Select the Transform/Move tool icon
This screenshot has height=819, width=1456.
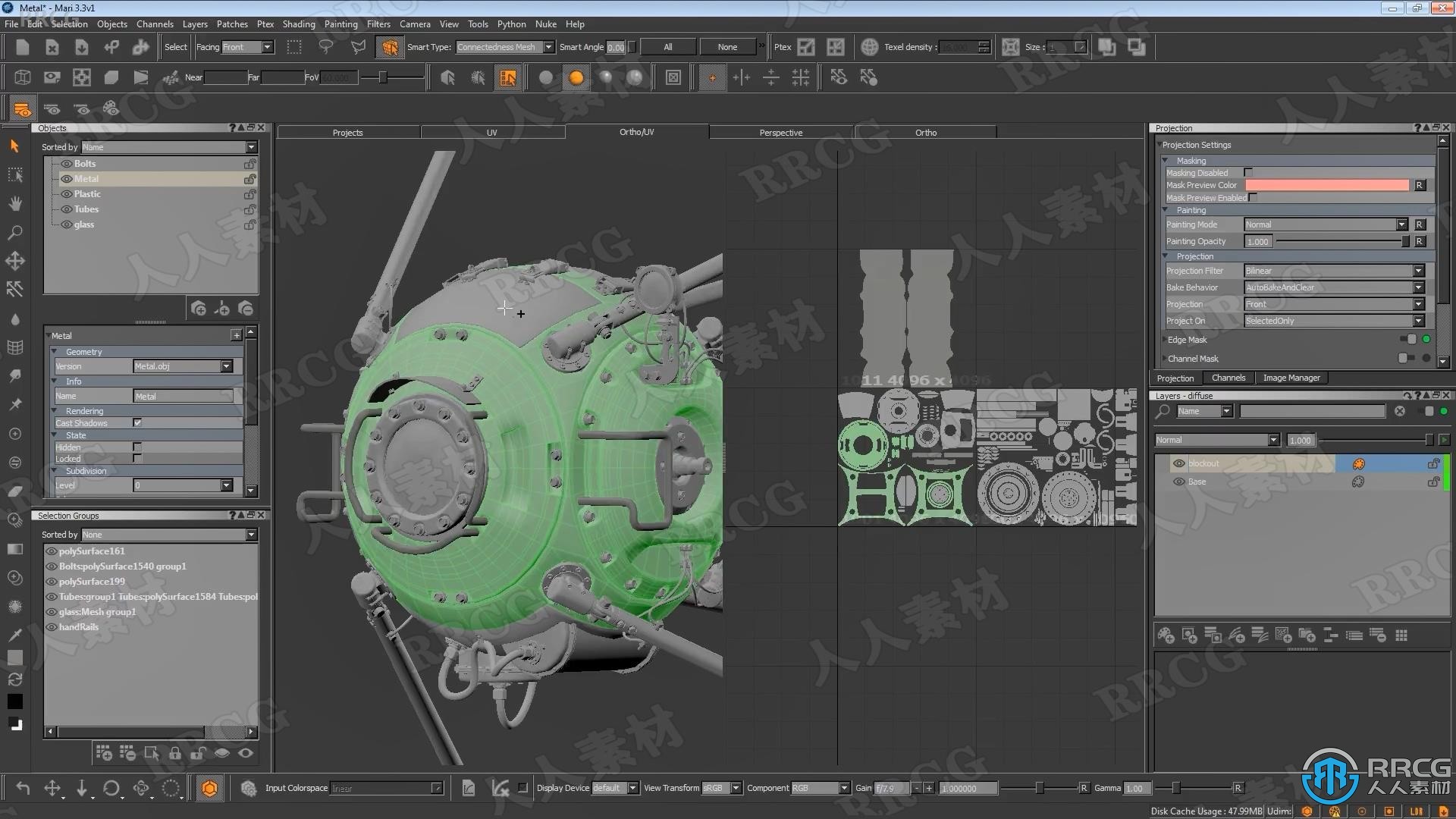[x=14, y=259]
